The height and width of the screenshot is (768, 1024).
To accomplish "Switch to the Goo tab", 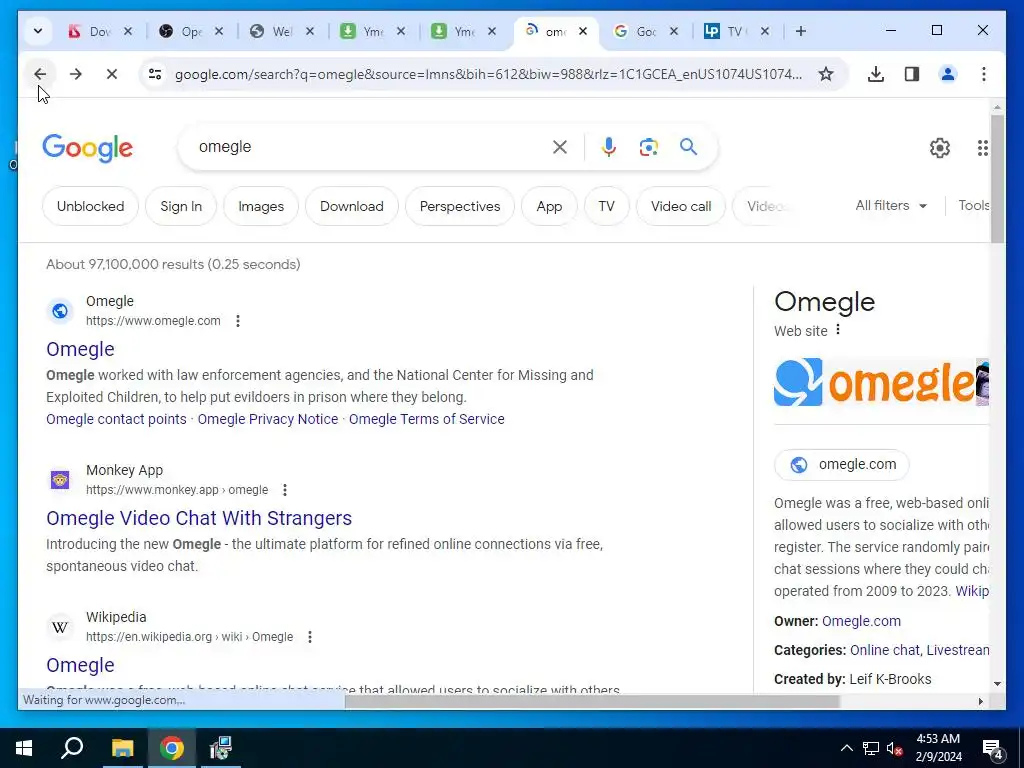I will (x=637, y=31).
